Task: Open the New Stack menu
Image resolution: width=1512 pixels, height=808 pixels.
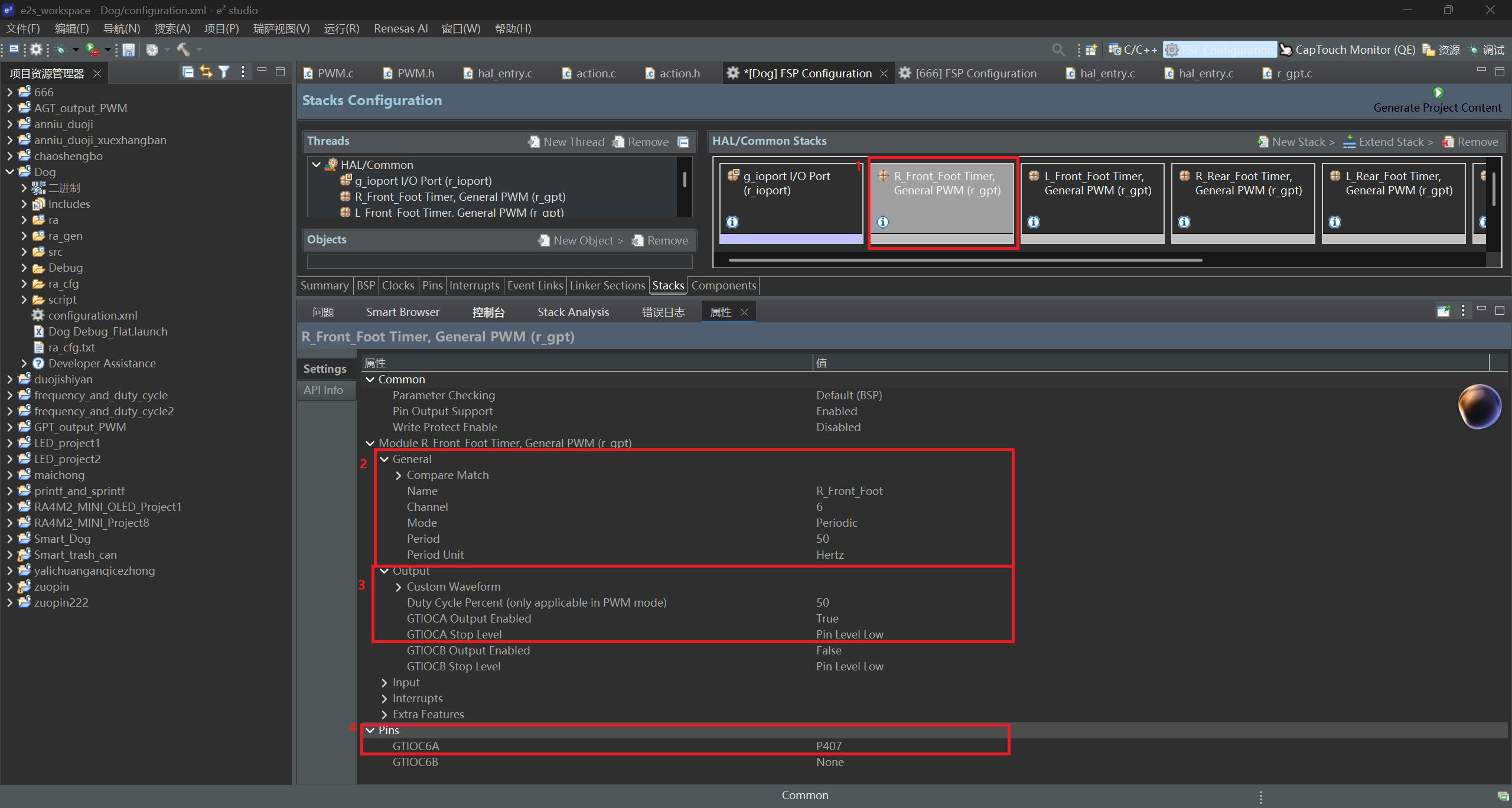Action: click(x=1296, y=142)
